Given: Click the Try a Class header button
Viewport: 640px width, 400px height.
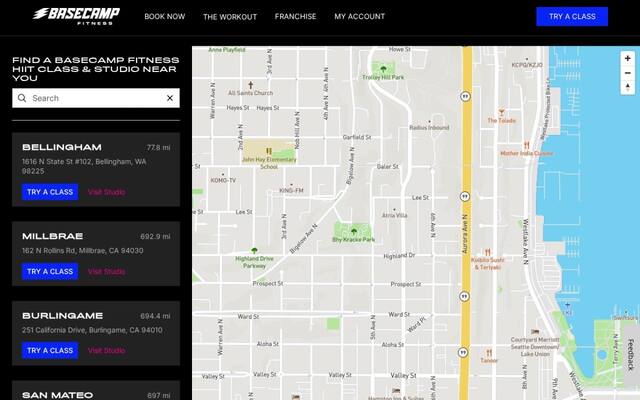Looking at the screenshot, I should click(x=572, y=16).
